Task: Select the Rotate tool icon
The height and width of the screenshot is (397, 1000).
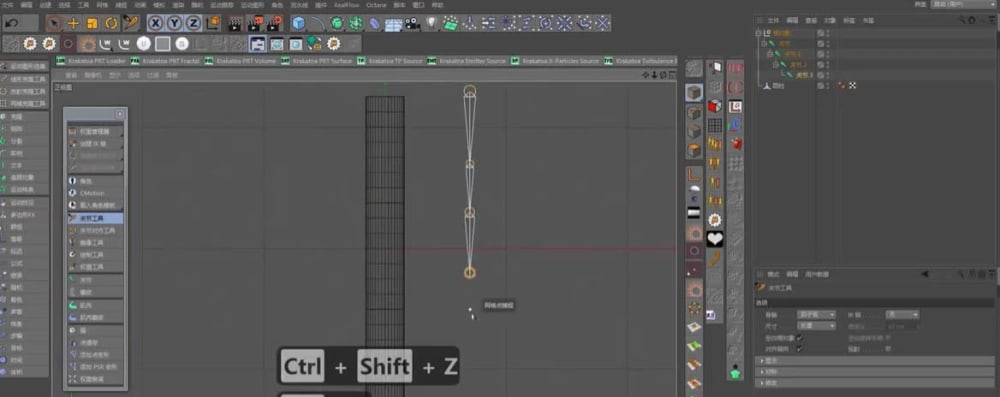Action: click(x=112, y=24)
